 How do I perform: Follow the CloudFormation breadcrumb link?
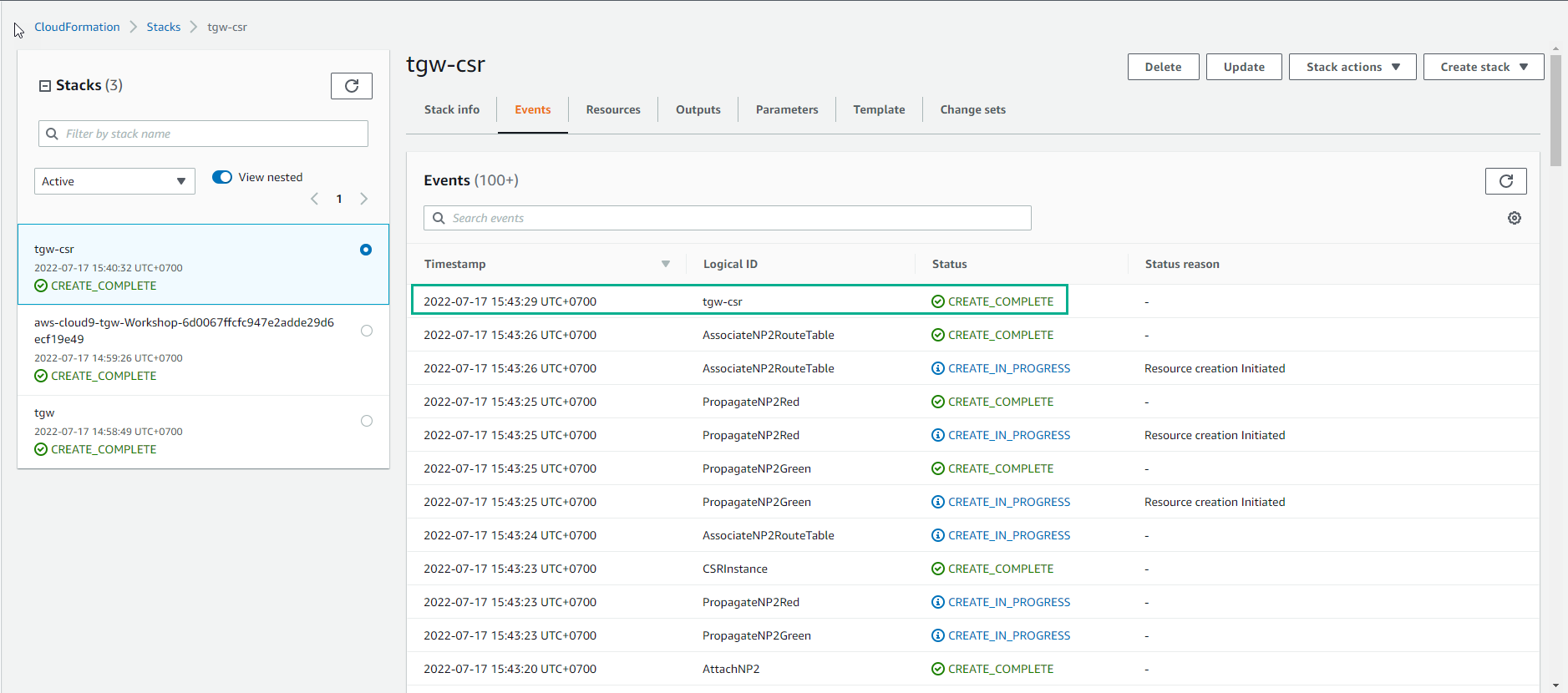click(x=77, y=27)
